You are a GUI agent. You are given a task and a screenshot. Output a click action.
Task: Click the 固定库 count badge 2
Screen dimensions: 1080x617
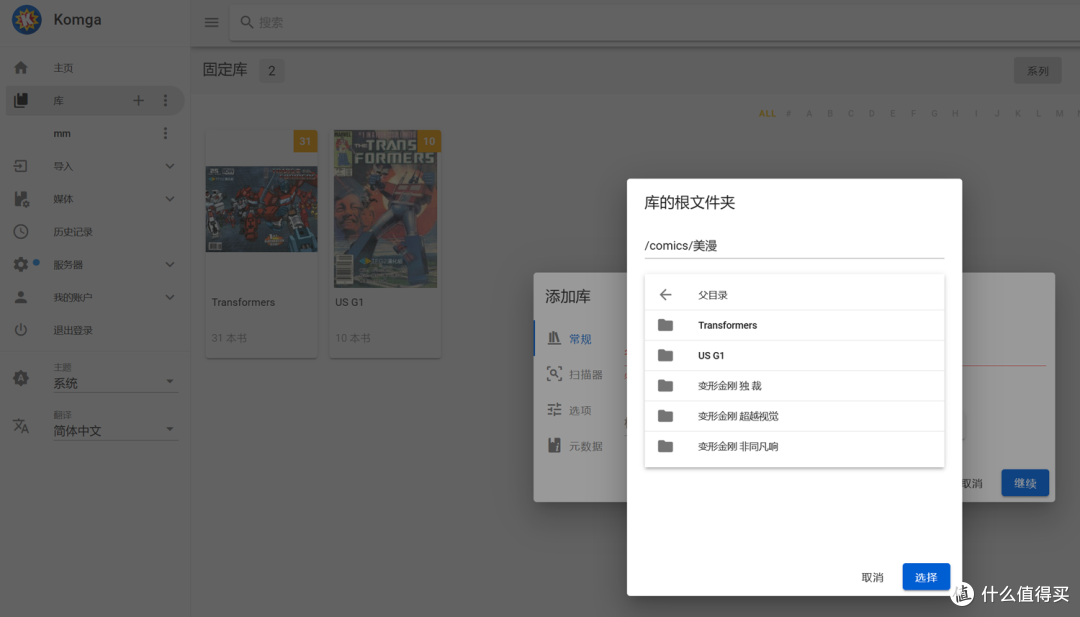271,70
